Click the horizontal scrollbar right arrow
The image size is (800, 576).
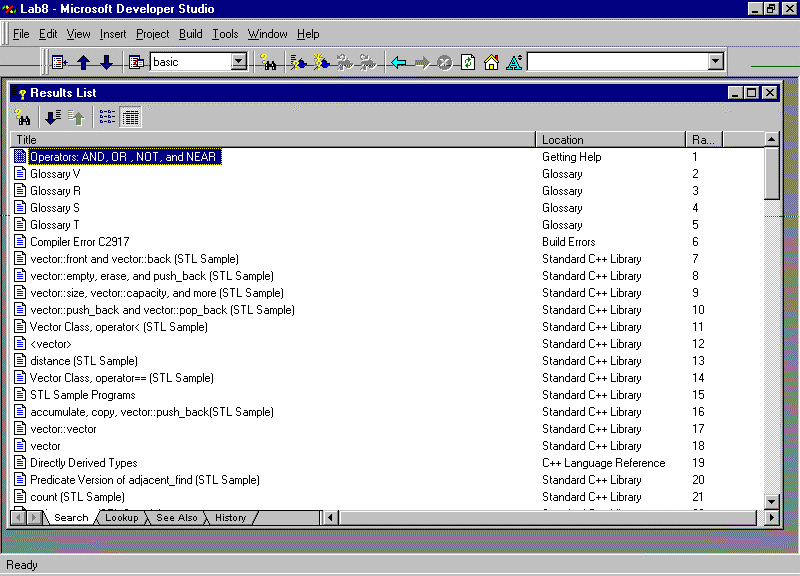tap(771, 517)
